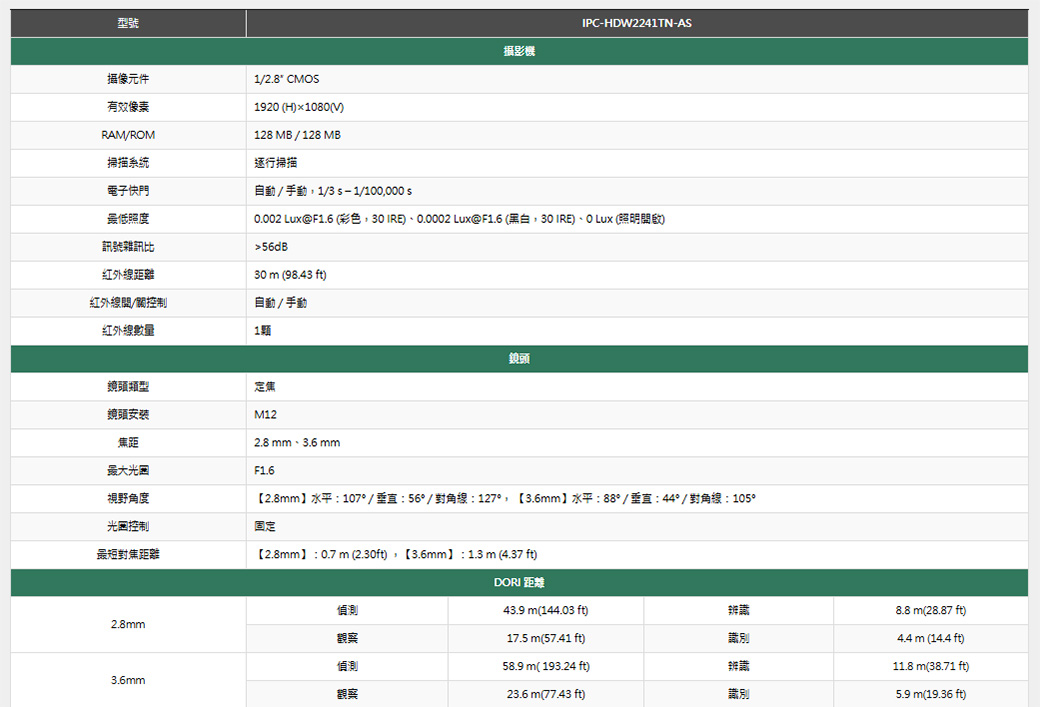Click the 1/2.8" CMOS value cell
Image resolution: width=1040 pixels, height=707 pixels.
point(287,79)
